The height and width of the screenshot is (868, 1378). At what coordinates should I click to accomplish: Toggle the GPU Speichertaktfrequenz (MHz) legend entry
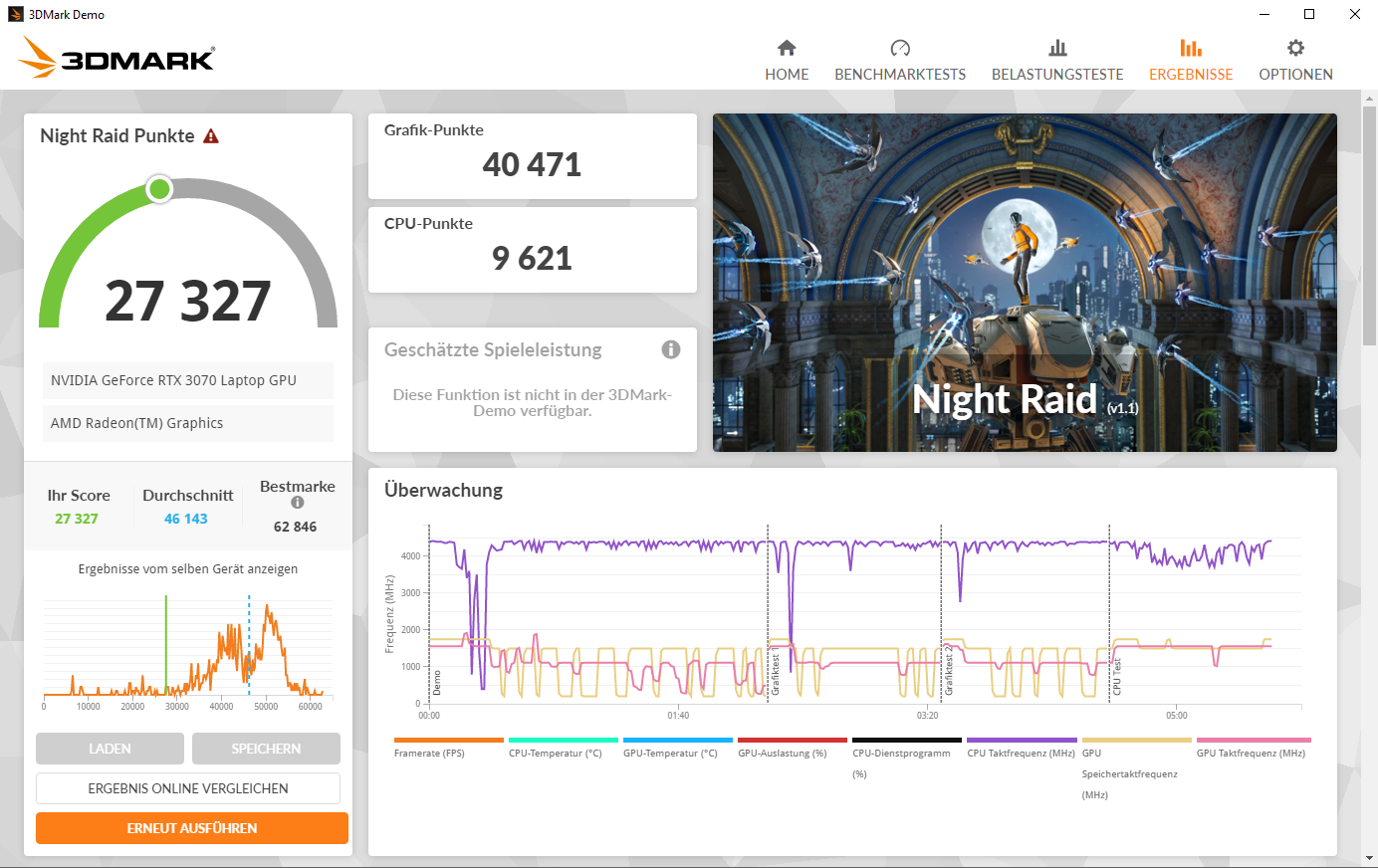pos(1136,768)
